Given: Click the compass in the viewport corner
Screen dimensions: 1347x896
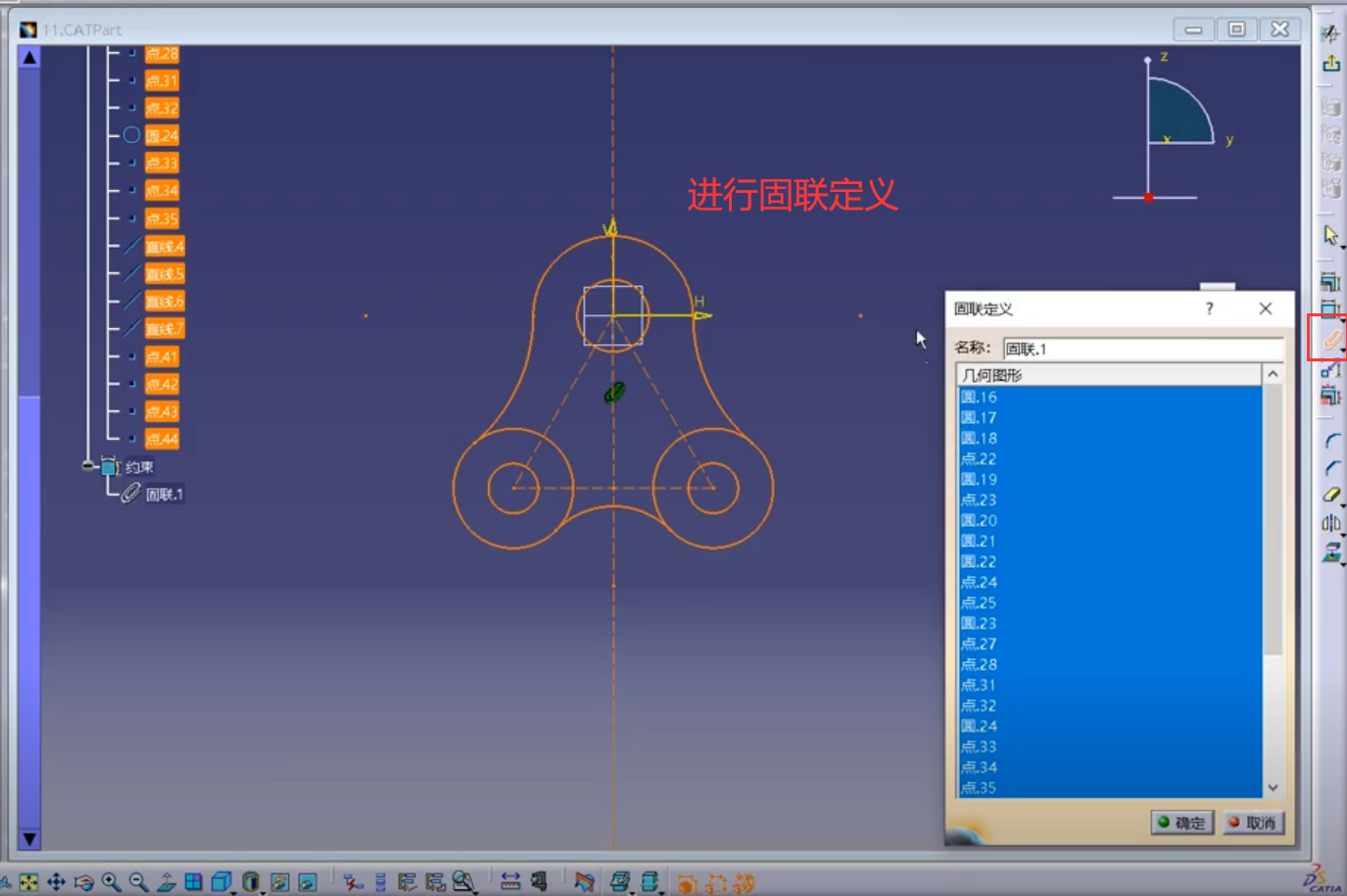Looking at the screenshot, I should pos(1171,127).
